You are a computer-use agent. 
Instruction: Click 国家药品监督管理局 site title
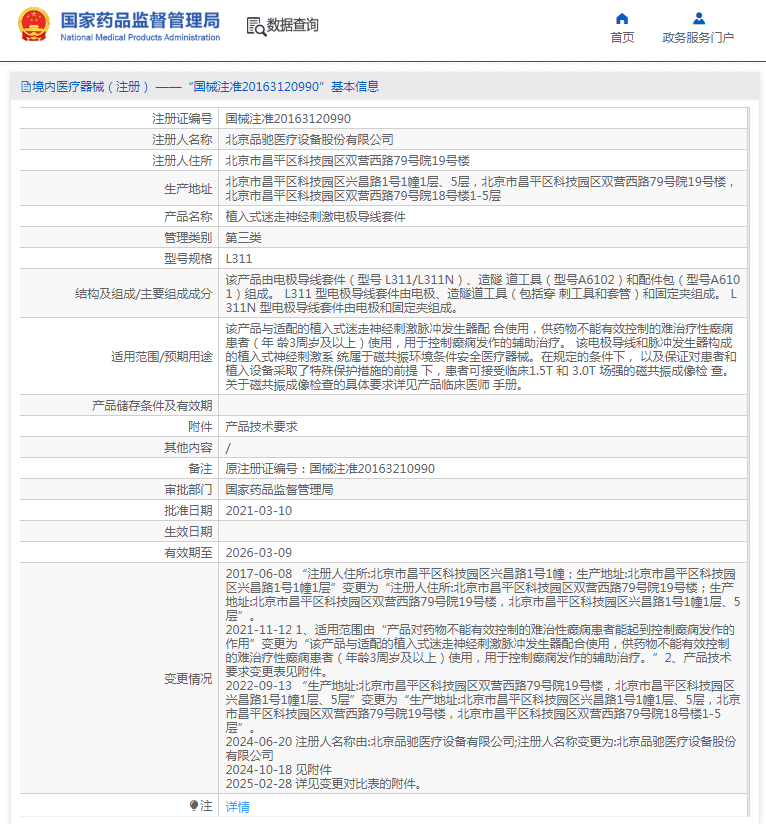click(140, 20)
